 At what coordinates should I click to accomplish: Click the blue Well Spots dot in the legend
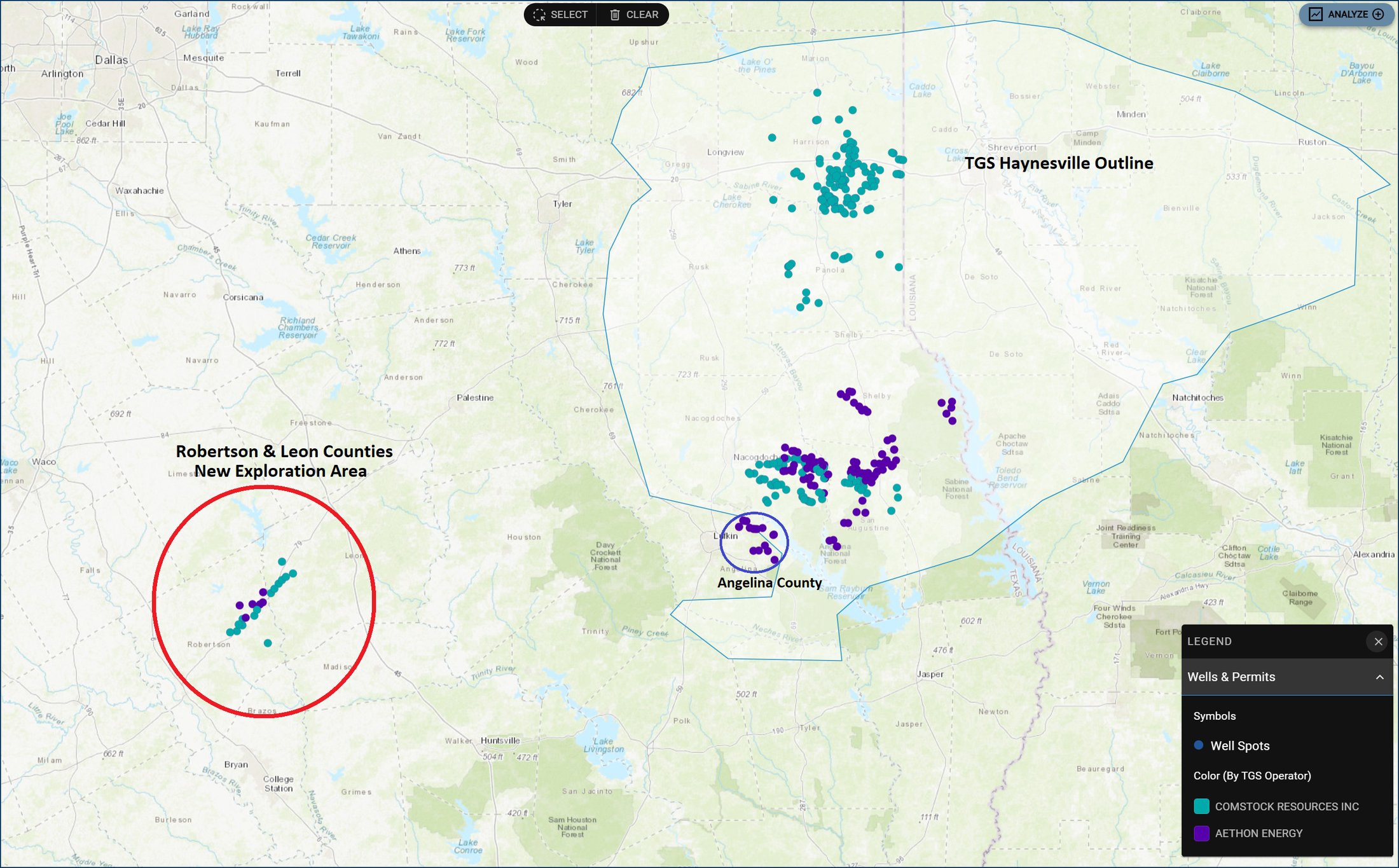click(1198, 745)
